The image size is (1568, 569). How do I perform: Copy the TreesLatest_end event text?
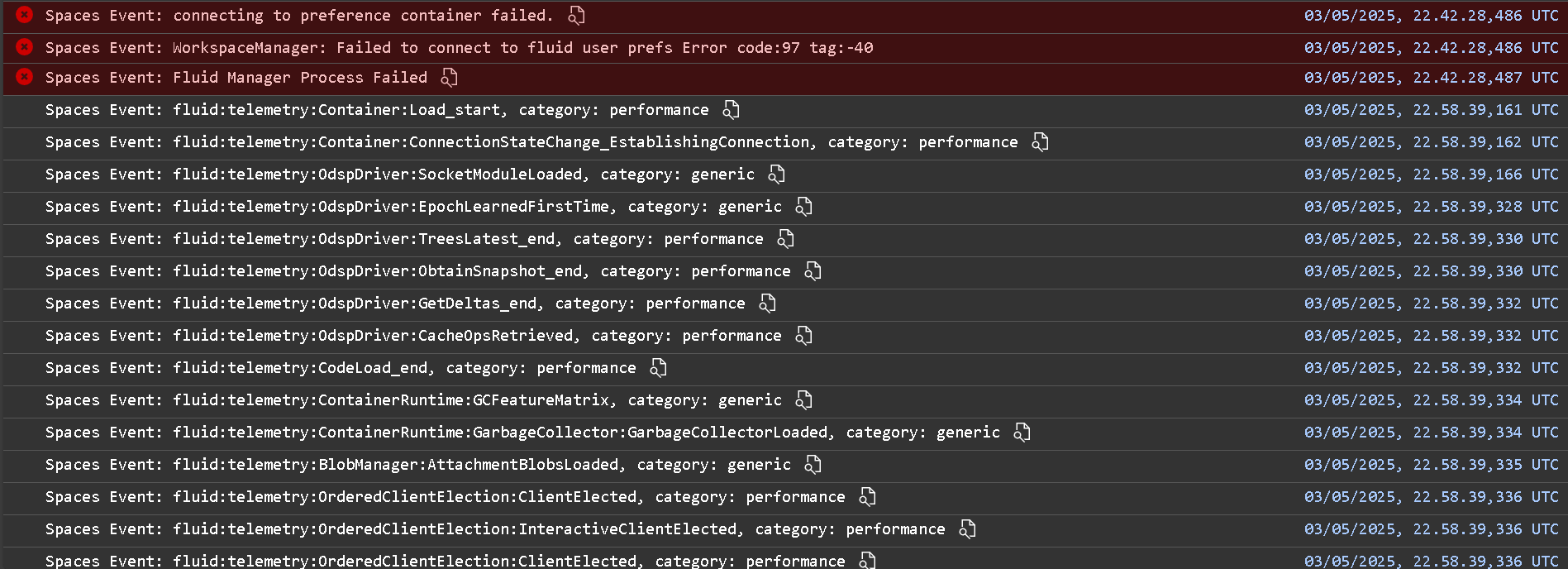click(785, 238)
